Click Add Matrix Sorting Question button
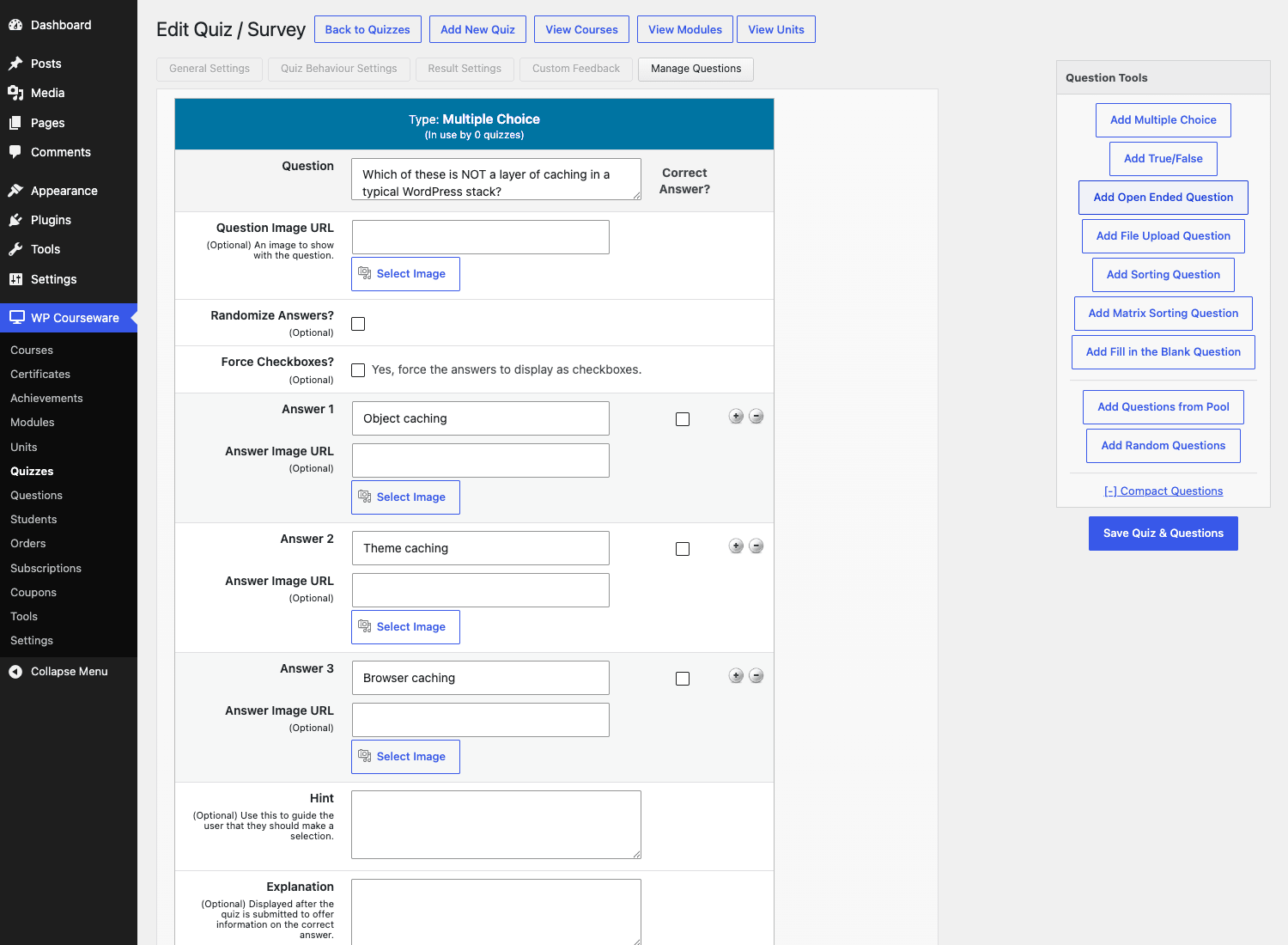The image size is (1288, 945). click(1163, 314)
